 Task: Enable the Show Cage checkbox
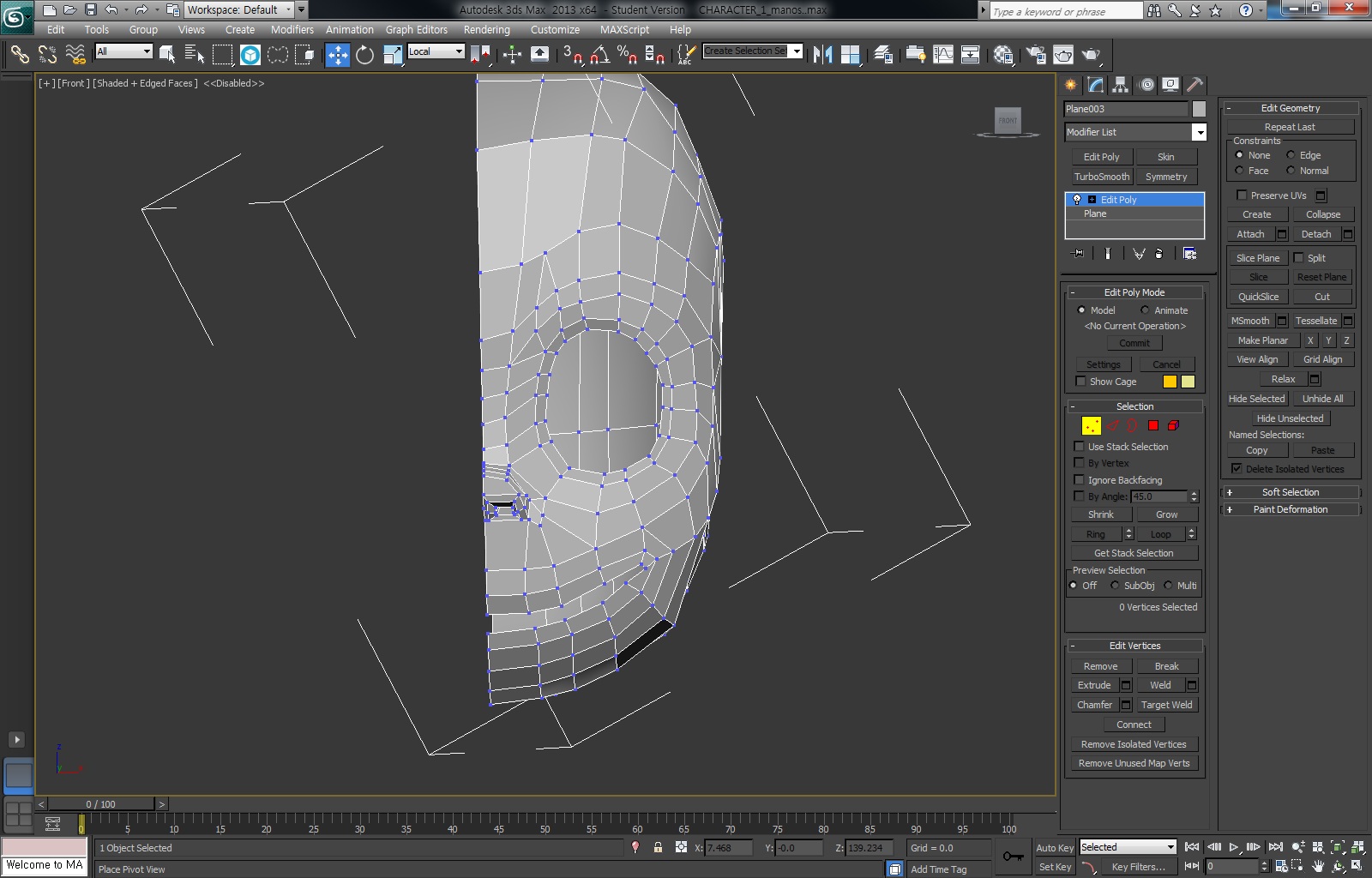click(1080, 382)
